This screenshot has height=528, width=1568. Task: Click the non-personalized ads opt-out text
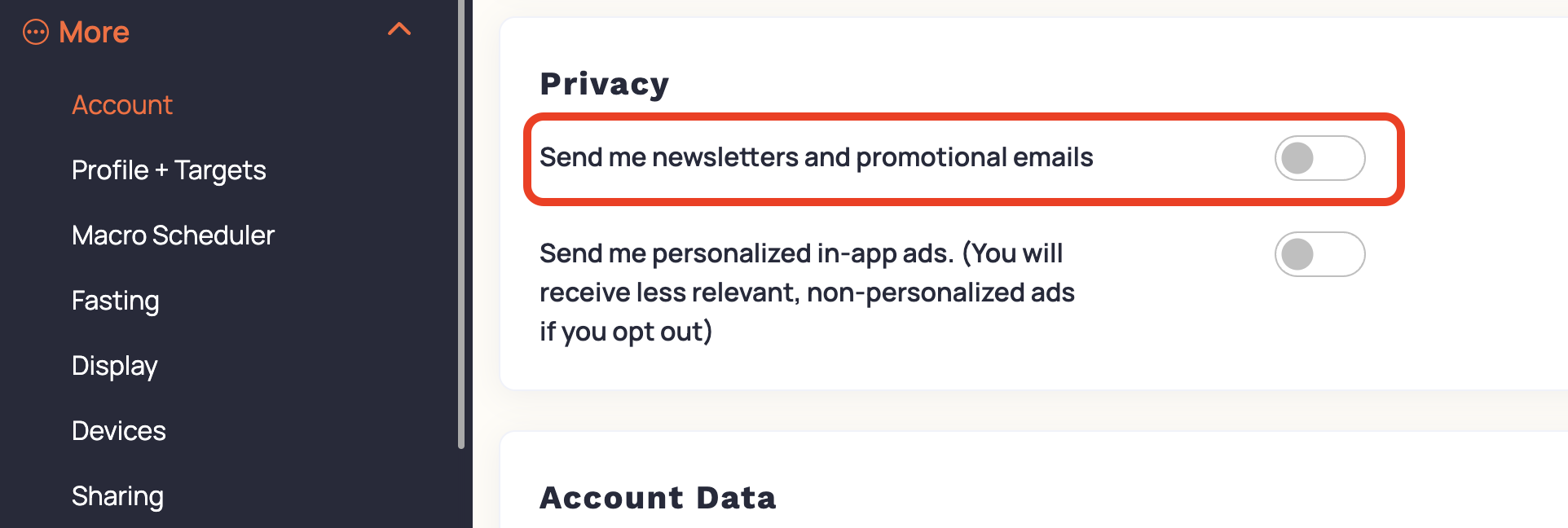807,312
